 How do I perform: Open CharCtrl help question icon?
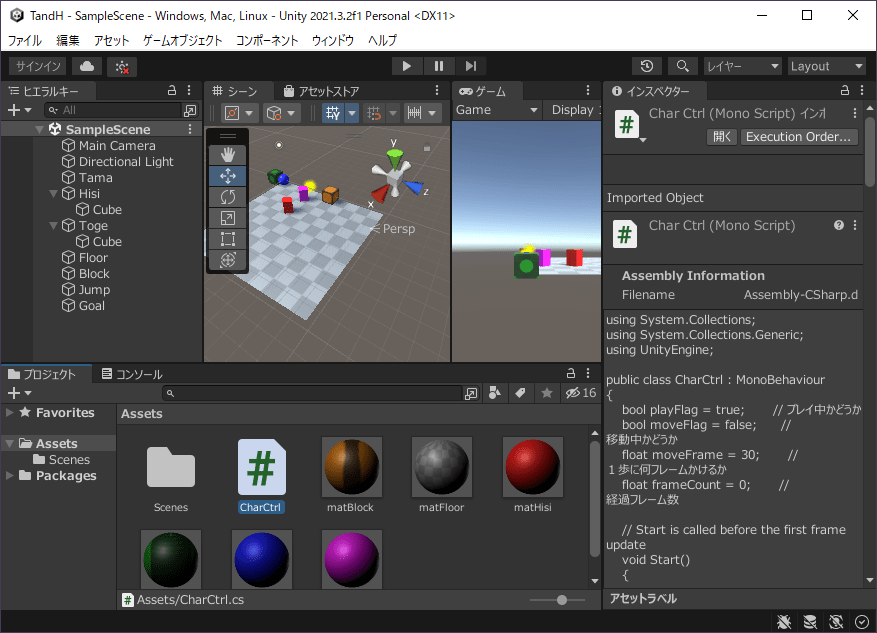839,225
